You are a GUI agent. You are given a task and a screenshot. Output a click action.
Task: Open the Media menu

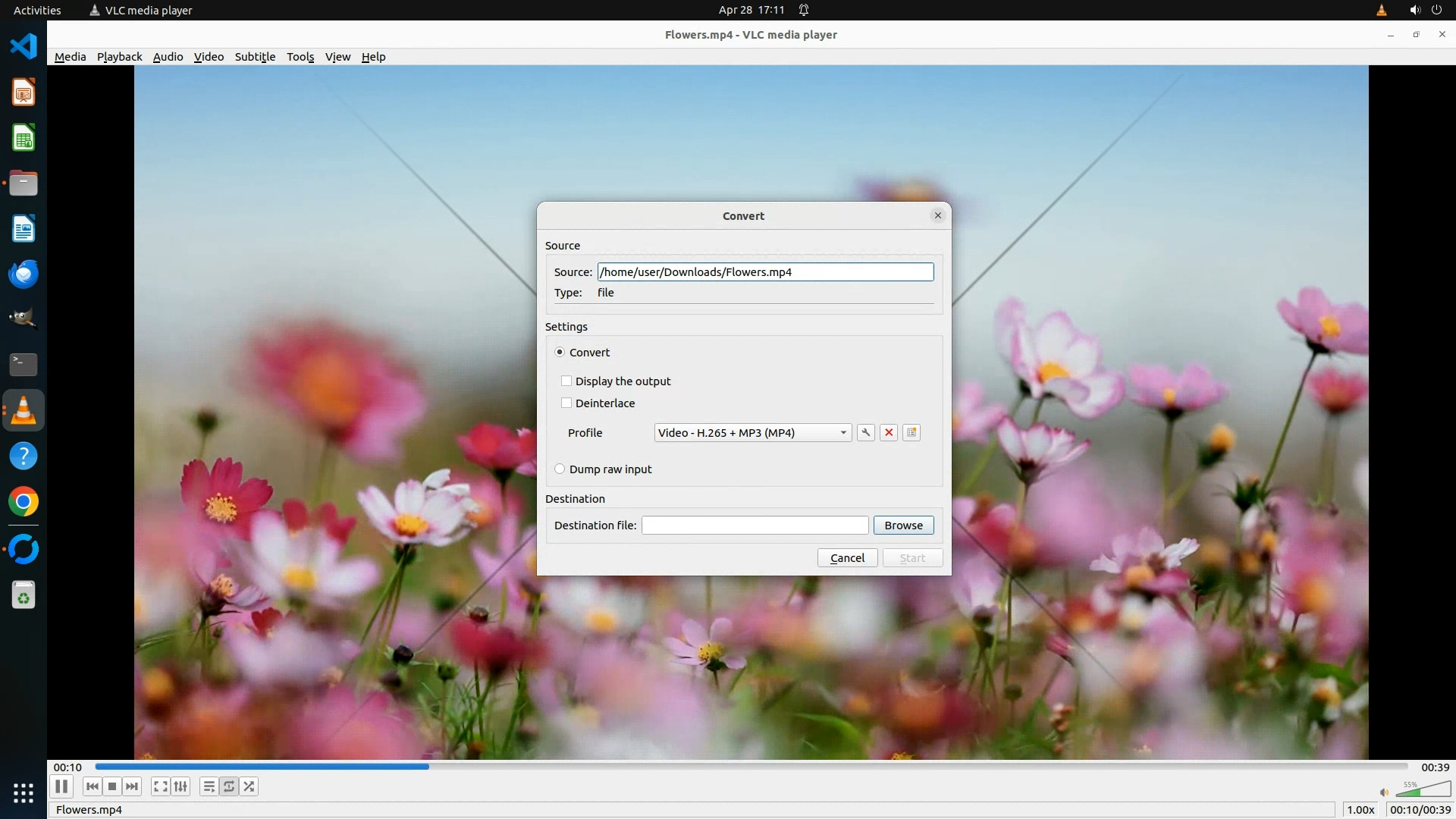pos(70,57)
